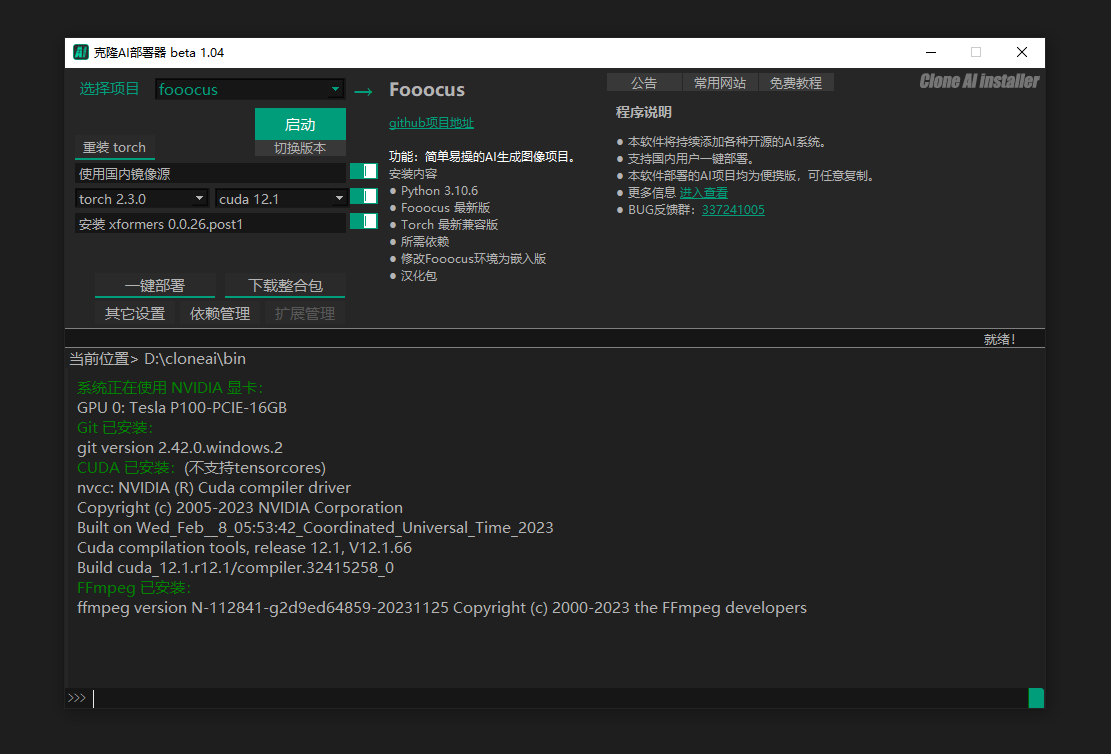The image size is (1111, 754).
Task: Click the Python 3.10.6 list entry
Action: pos(439,191)
